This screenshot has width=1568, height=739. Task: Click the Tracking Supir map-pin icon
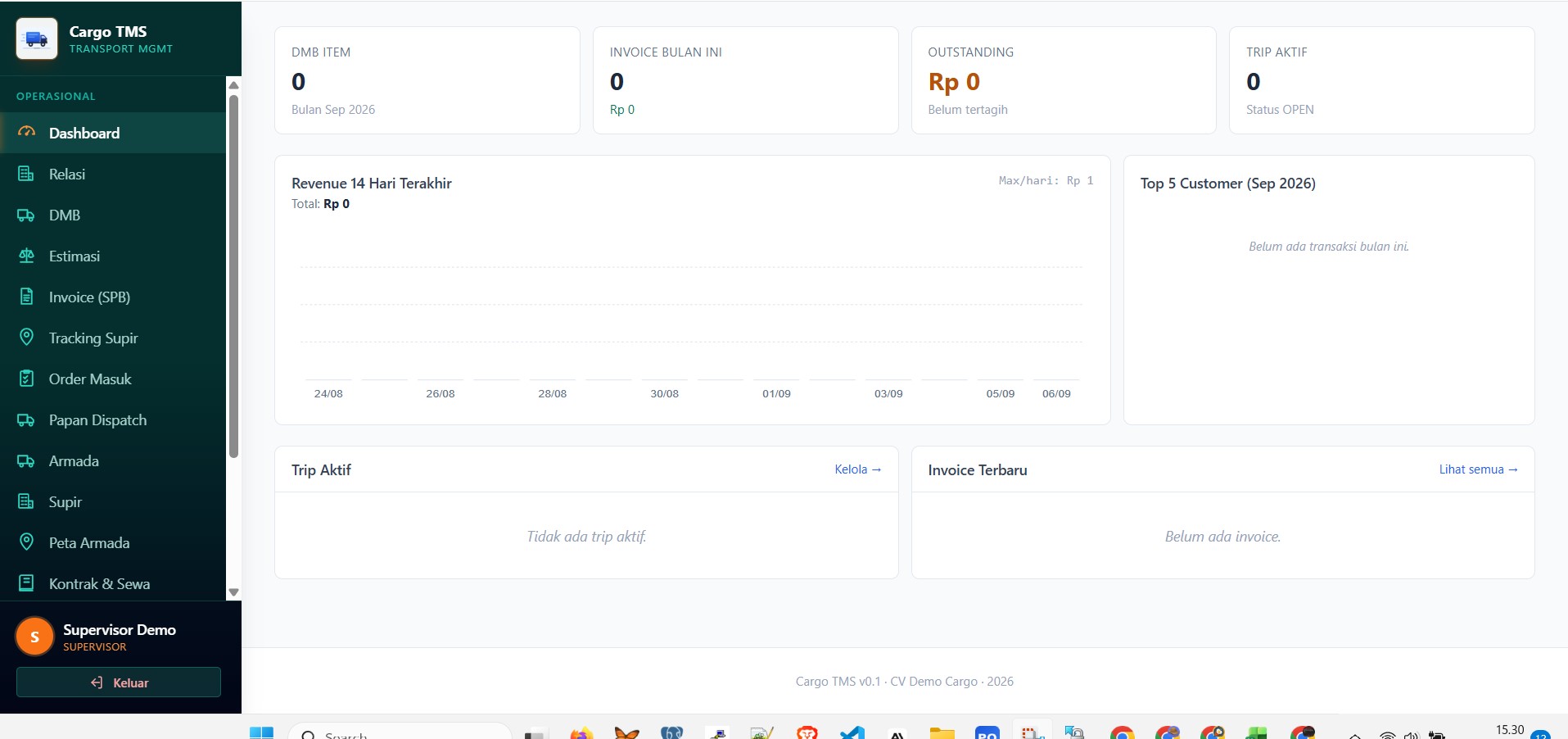(26, 338)
